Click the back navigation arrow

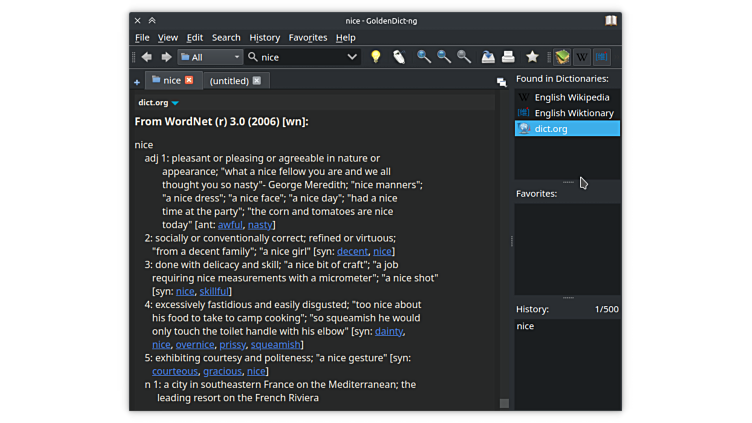point(147,57)
